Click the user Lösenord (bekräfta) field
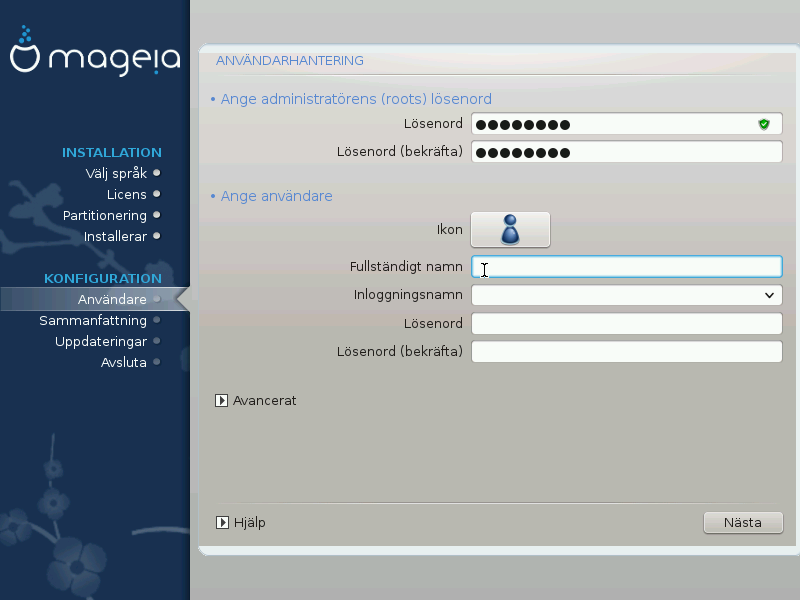Viewport: 800px width, 600px height. coord(627,352)
